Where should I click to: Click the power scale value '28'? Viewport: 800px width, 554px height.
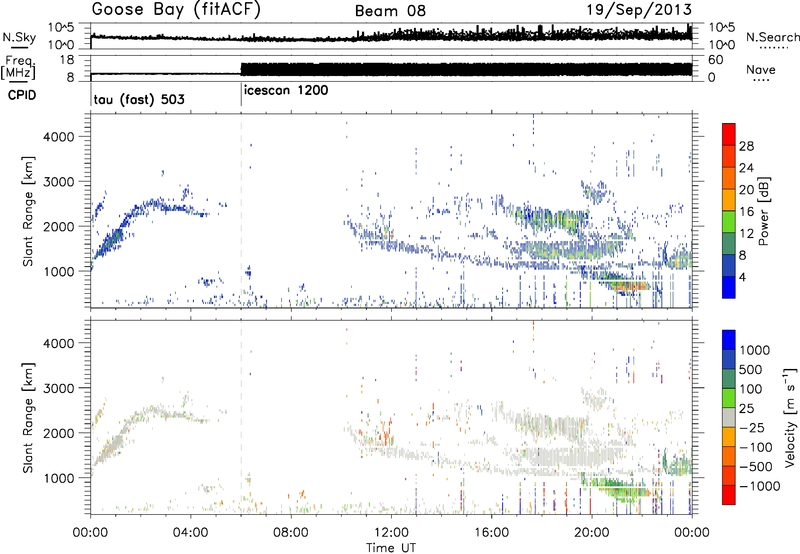click(x=746, y=146)
